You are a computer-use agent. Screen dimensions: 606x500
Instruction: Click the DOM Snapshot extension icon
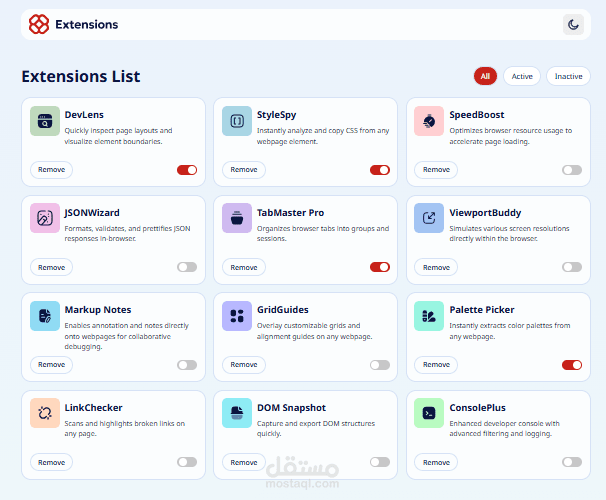(x=237, y=413)
